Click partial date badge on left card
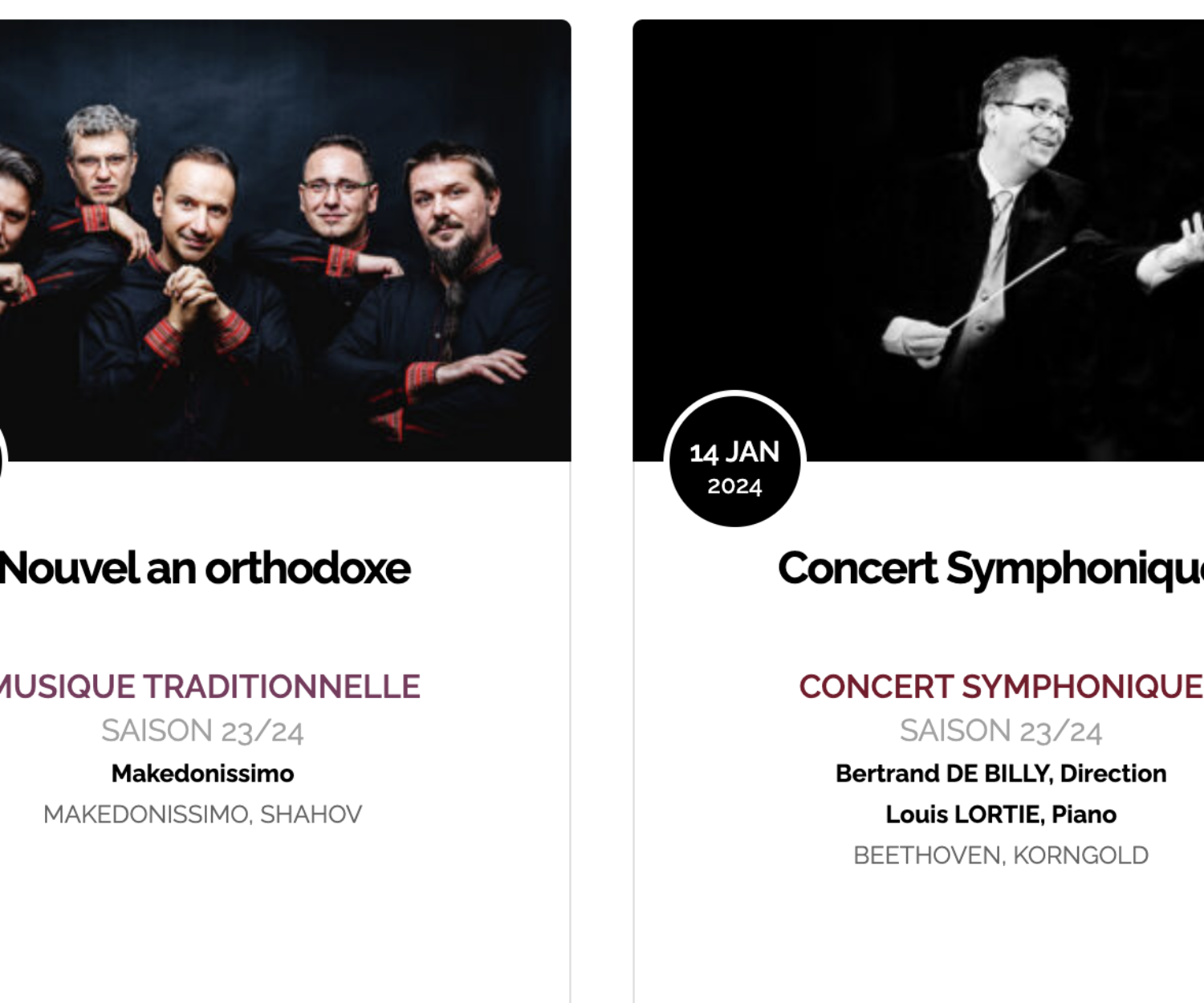Screen dimensions: 1204x1003 click(x=2, y=461)
